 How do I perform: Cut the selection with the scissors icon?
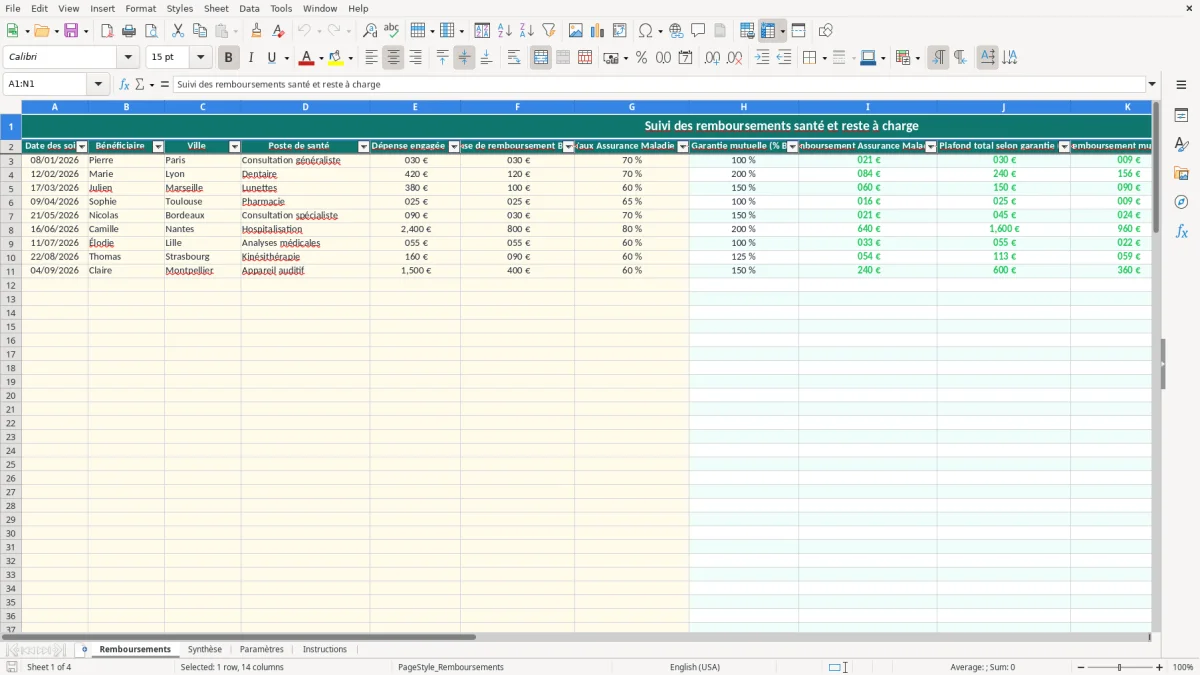pyautogui.click(x=178, y=31)
